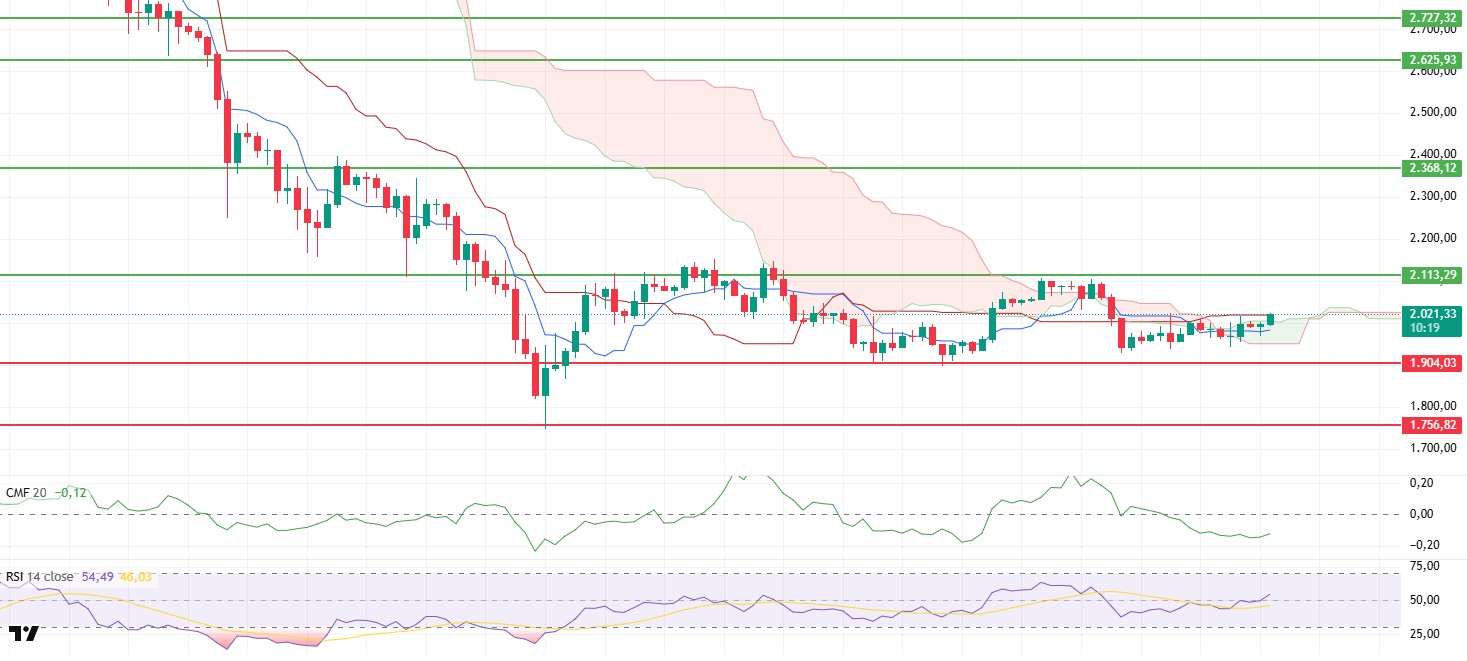1467x661 pixels.
Task: Click the 2.368,12 price level tag
Action: pos(1431,168)
